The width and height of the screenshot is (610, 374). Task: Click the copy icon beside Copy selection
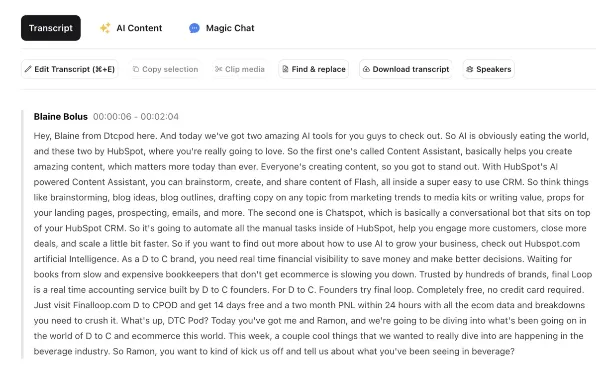pyautogui.click(x=136, y=69)
